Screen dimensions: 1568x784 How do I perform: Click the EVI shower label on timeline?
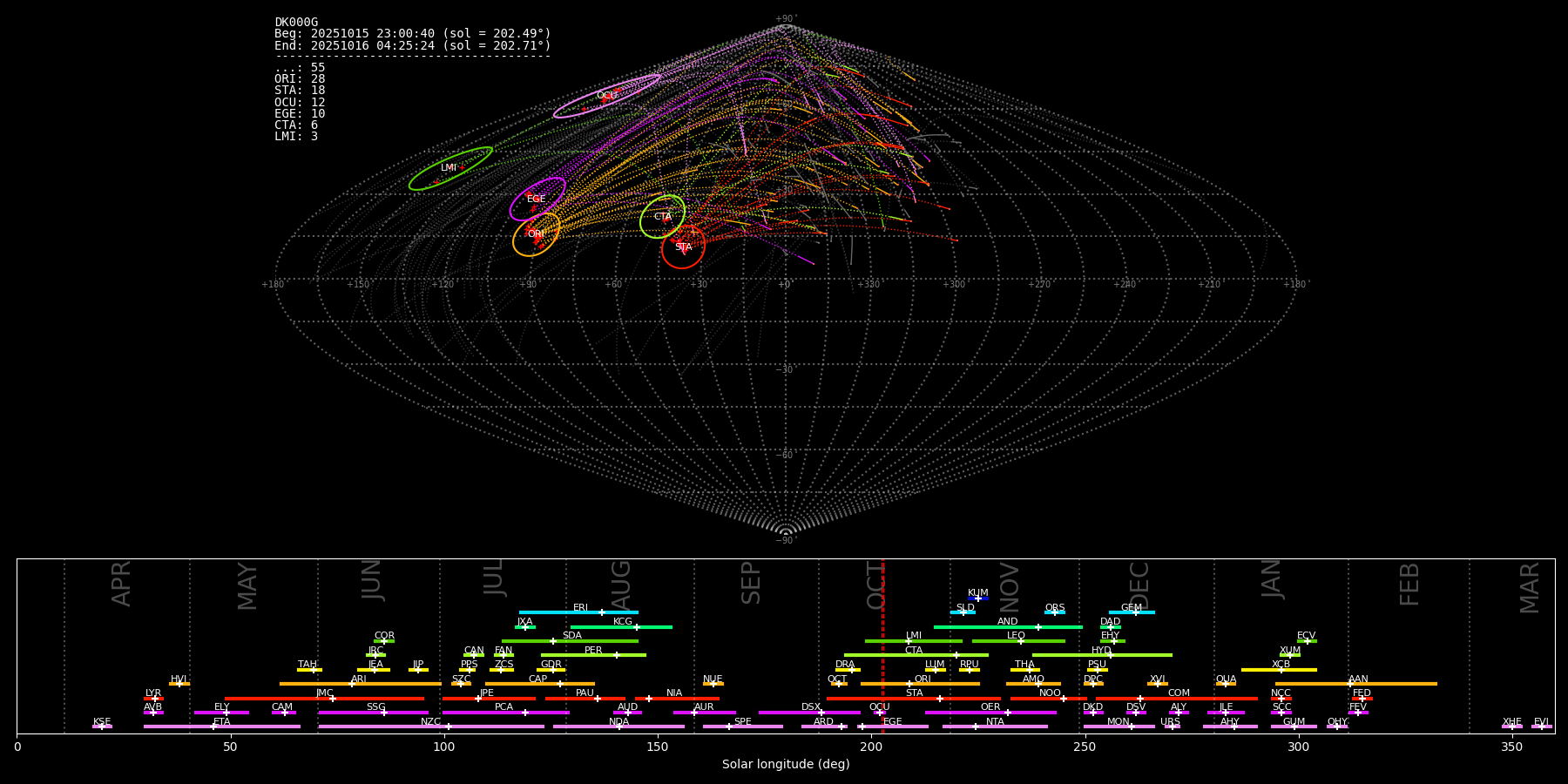1541,722
